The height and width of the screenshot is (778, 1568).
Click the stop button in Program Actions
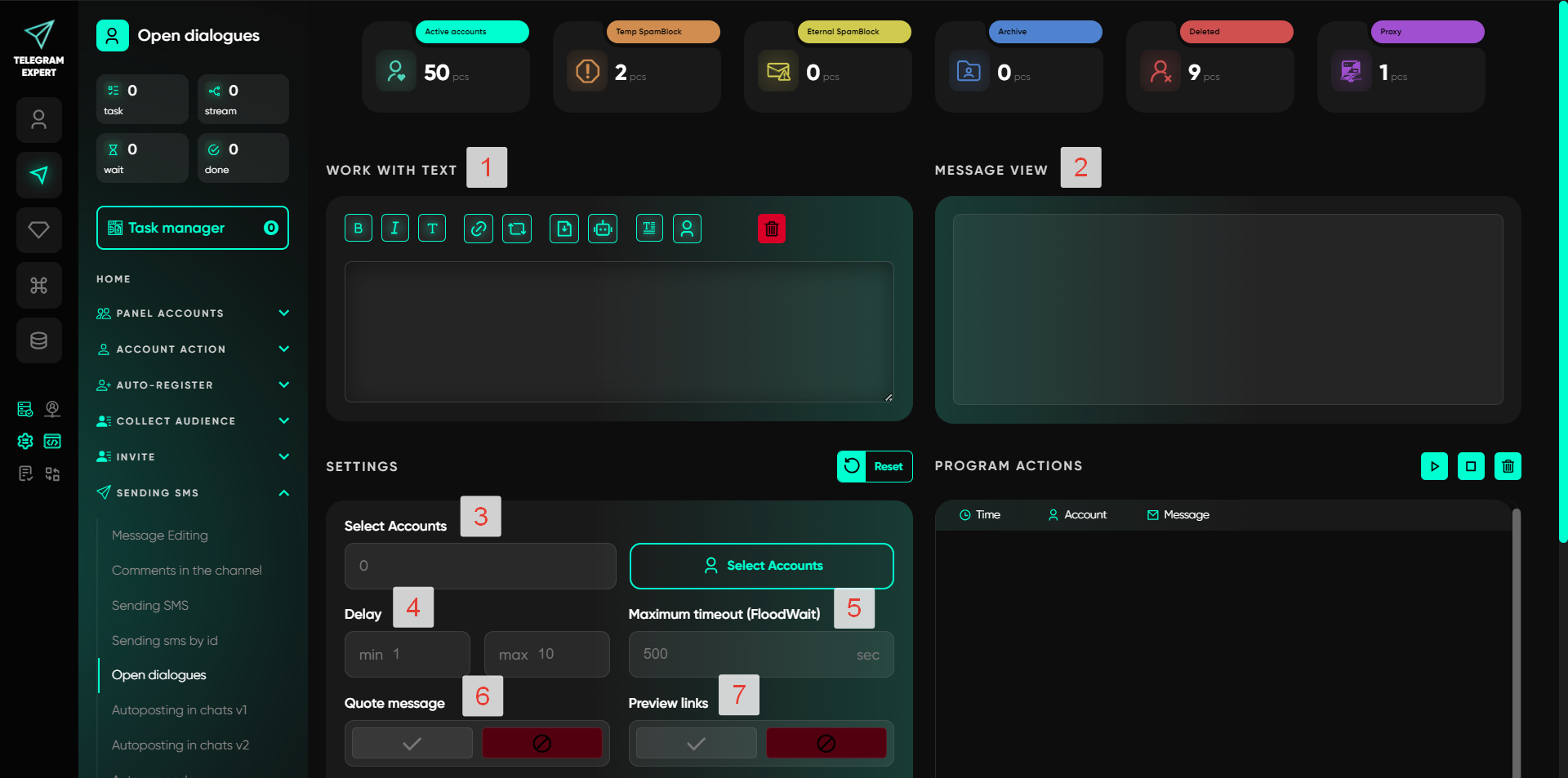[1471, 466]
